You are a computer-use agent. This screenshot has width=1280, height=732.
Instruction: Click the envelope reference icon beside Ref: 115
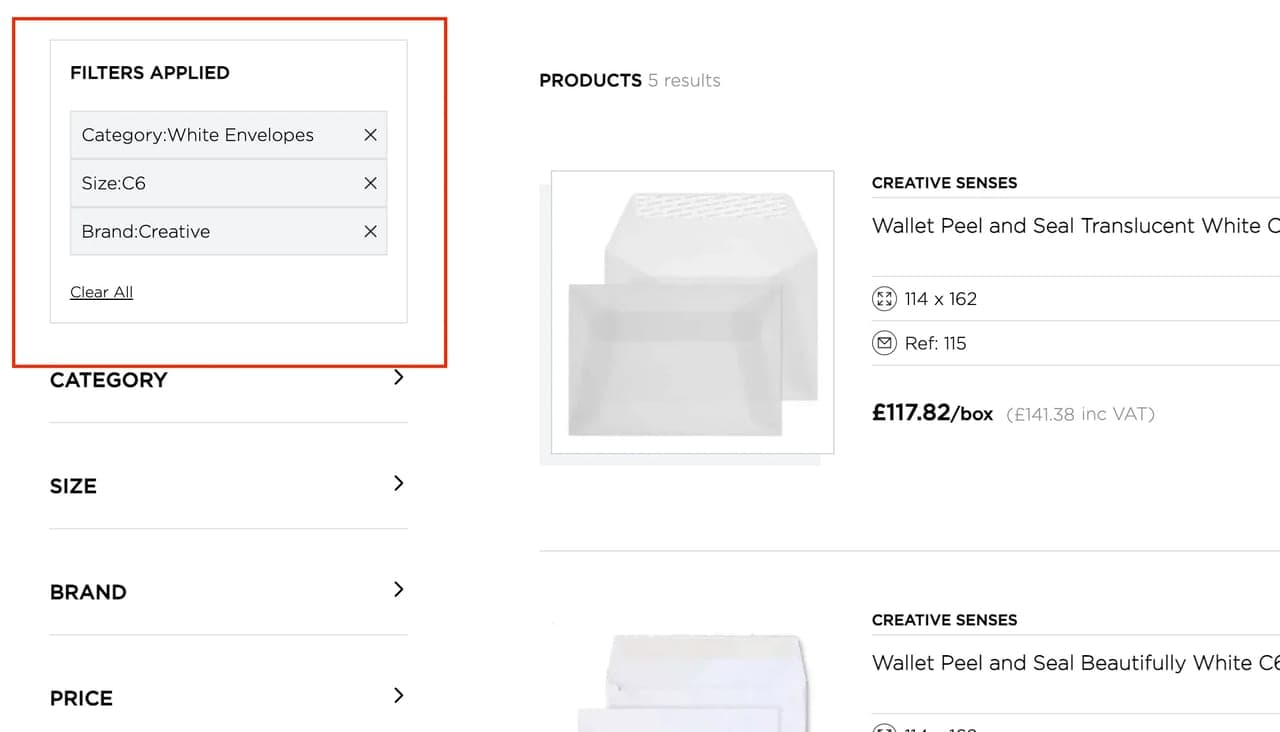884,343
